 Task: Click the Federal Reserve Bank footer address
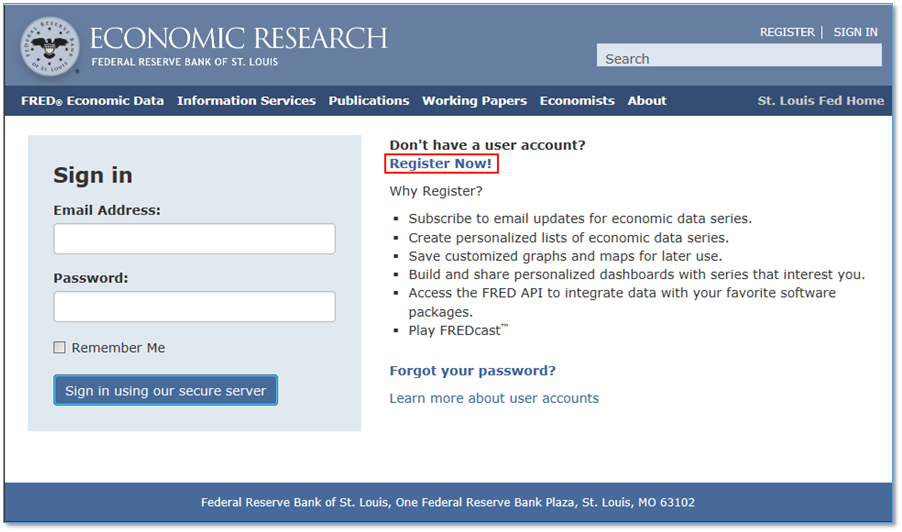click(448, 502)
